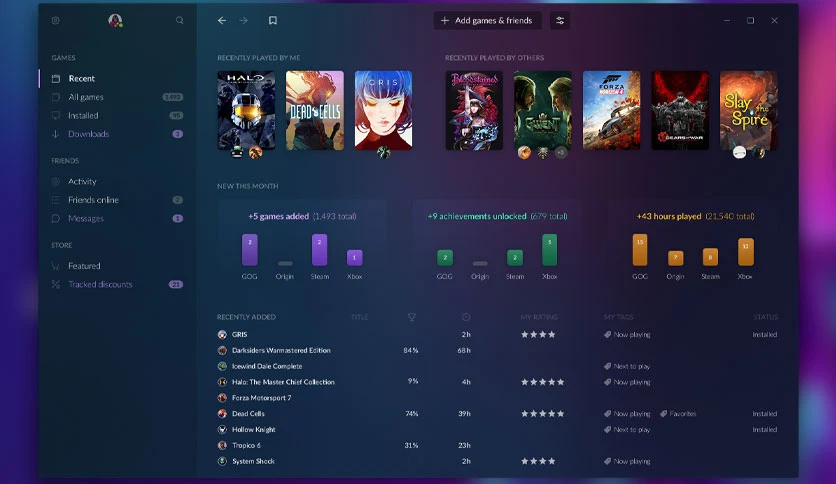Open the settings gear icon
This screenshot has width=836, height=484.
55,20
